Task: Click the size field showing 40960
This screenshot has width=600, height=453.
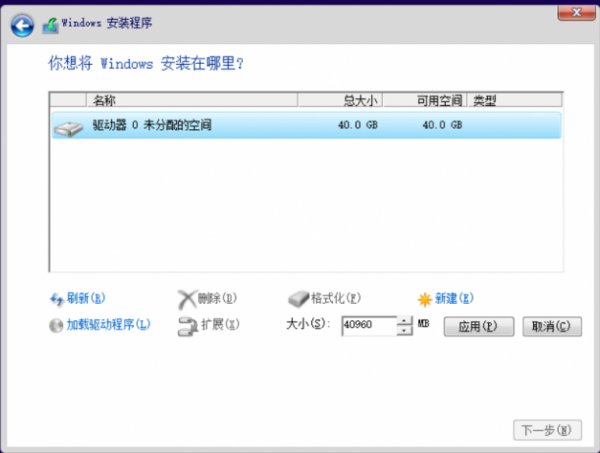Action: pyautogui.click(x=369, y=326)
